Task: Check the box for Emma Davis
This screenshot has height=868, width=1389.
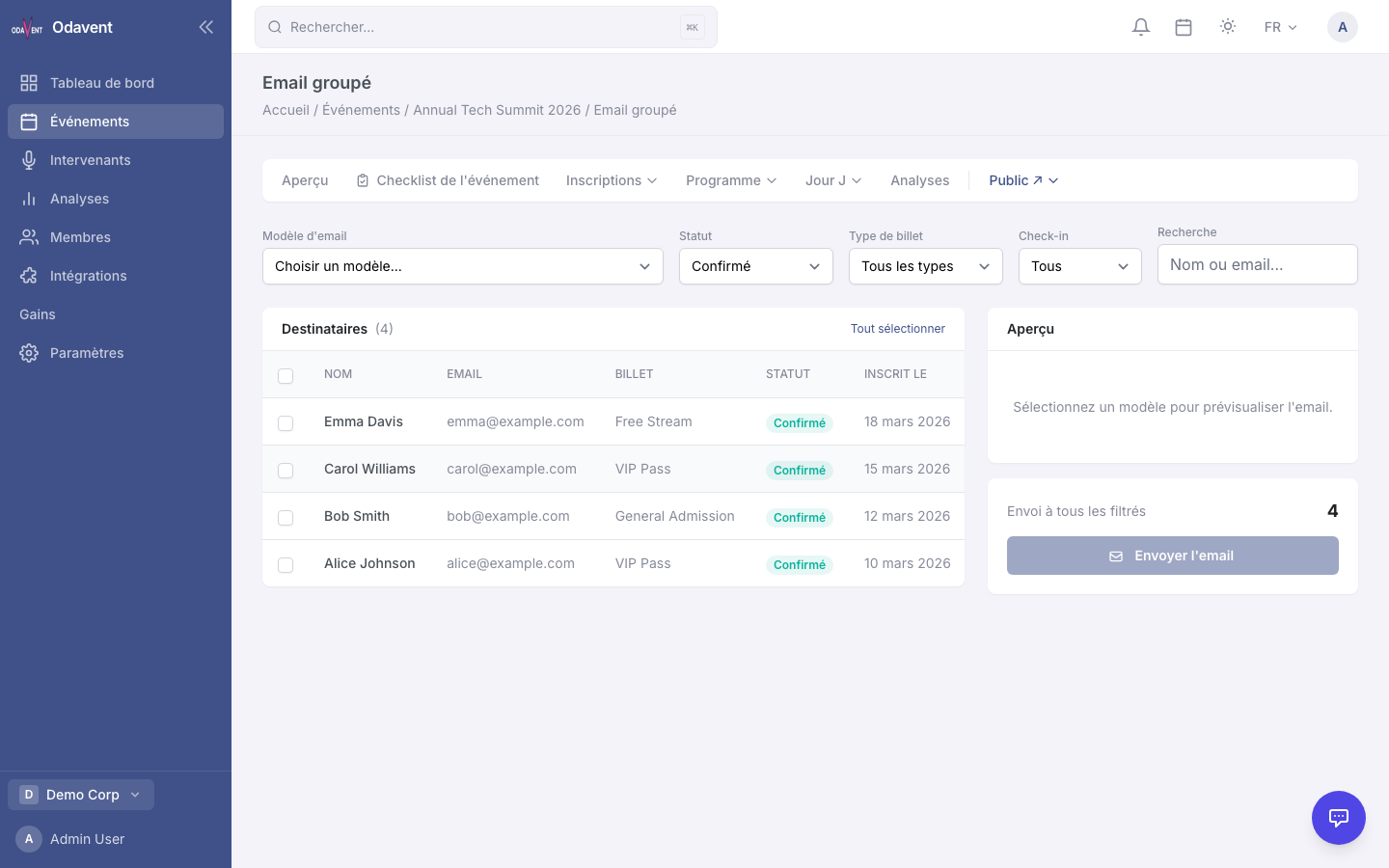Action: (286, 423)
